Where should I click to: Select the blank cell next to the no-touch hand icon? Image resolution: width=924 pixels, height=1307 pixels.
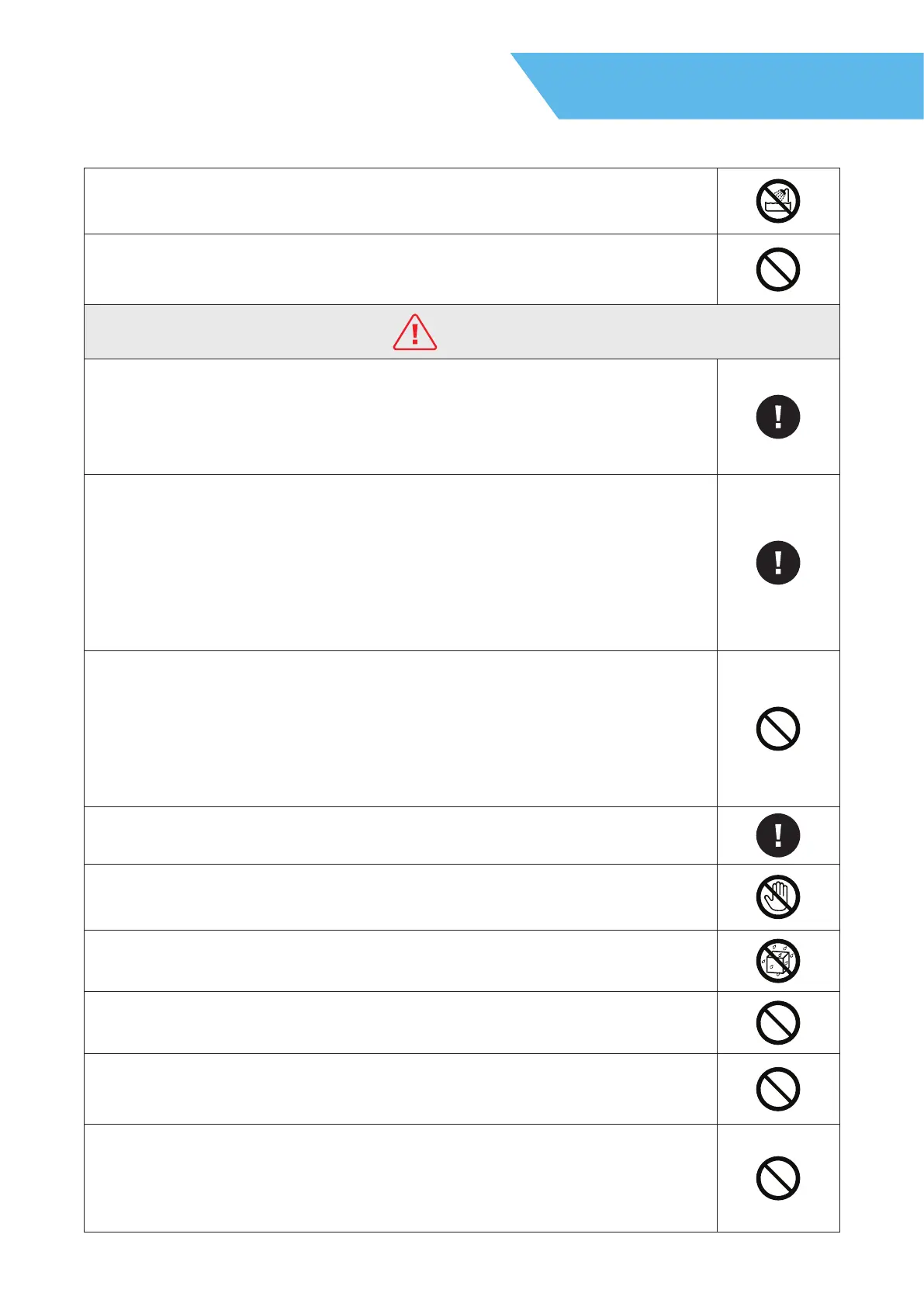400,897
